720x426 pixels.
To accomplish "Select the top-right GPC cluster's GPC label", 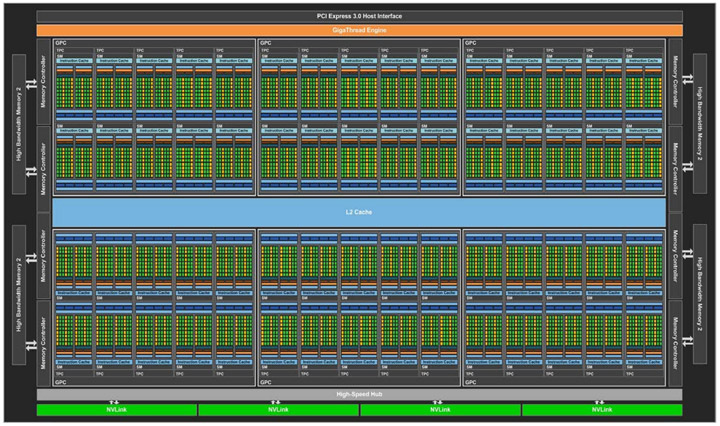I will click(x=469, y=43).
